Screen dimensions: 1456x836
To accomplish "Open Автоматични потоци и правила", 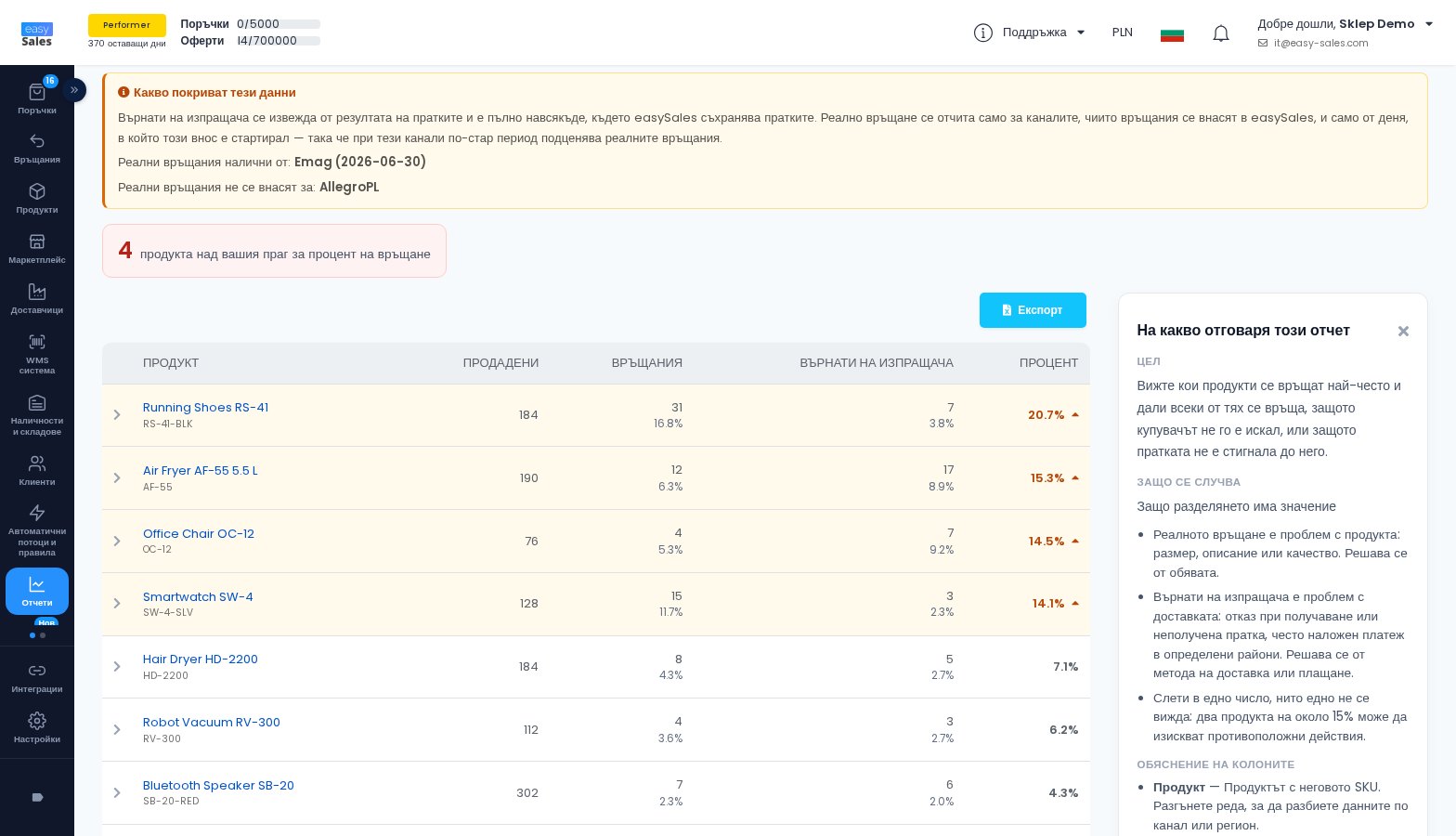I will (x=37, y=530).
